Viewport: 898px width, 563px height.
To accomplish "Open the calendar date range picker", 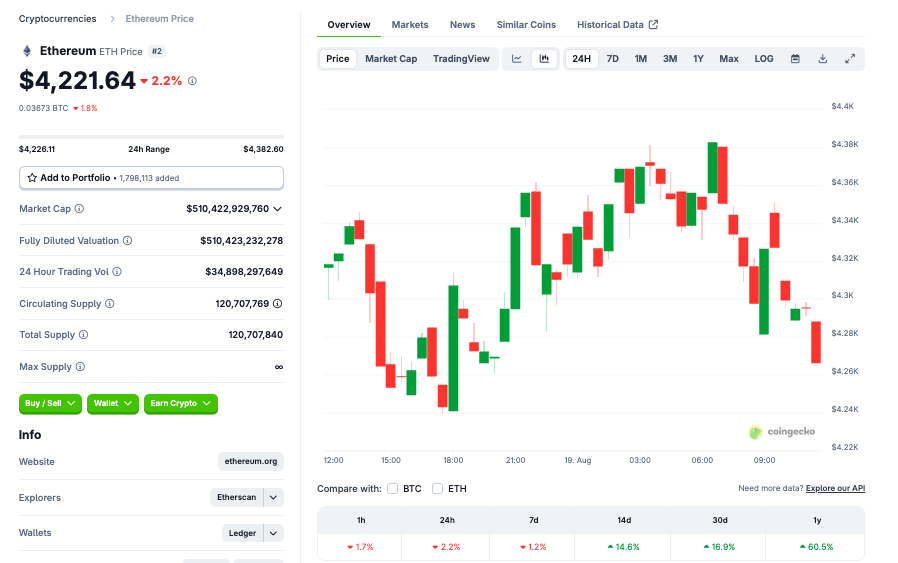I will (795, 58).
